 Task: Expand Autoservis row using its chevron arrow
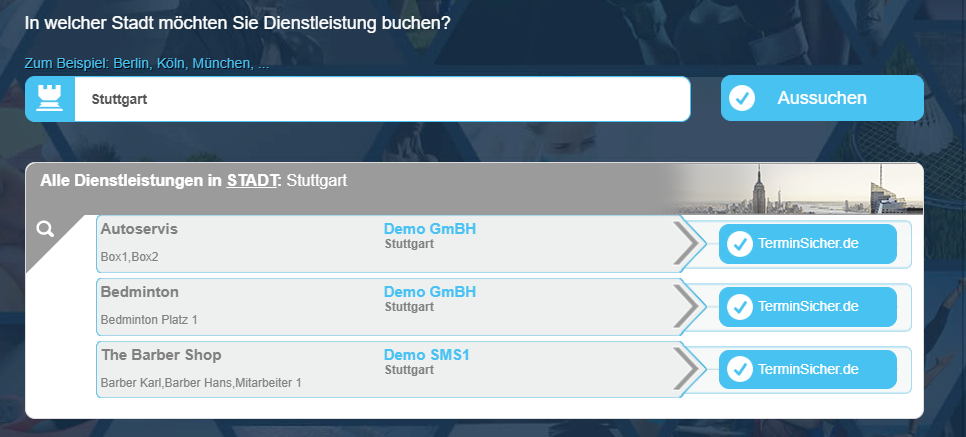686,243
